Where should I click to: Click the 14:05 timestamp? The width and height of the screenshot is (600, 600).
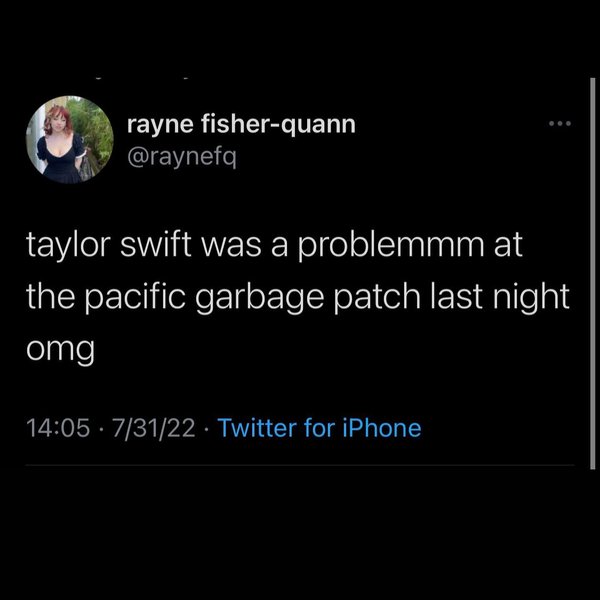pyautogui.click(x=58, y=427)
